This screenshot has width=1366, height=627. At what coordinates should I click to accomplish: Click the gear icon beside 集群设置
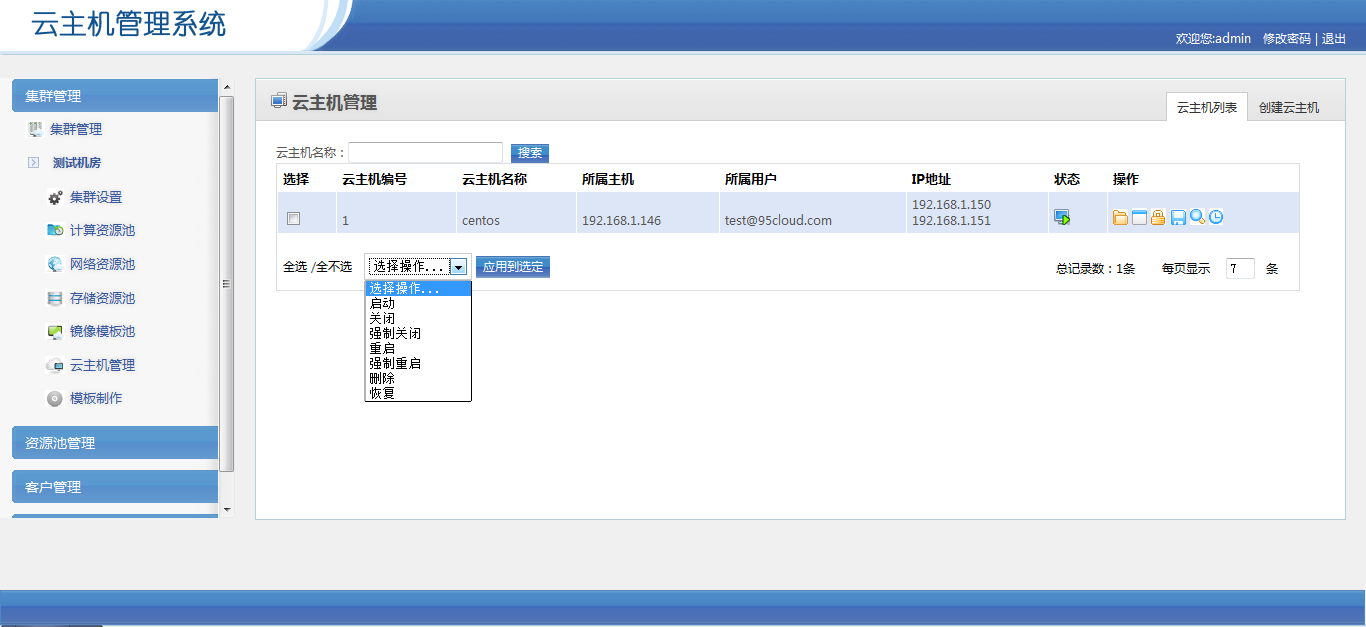click(55, 198)
